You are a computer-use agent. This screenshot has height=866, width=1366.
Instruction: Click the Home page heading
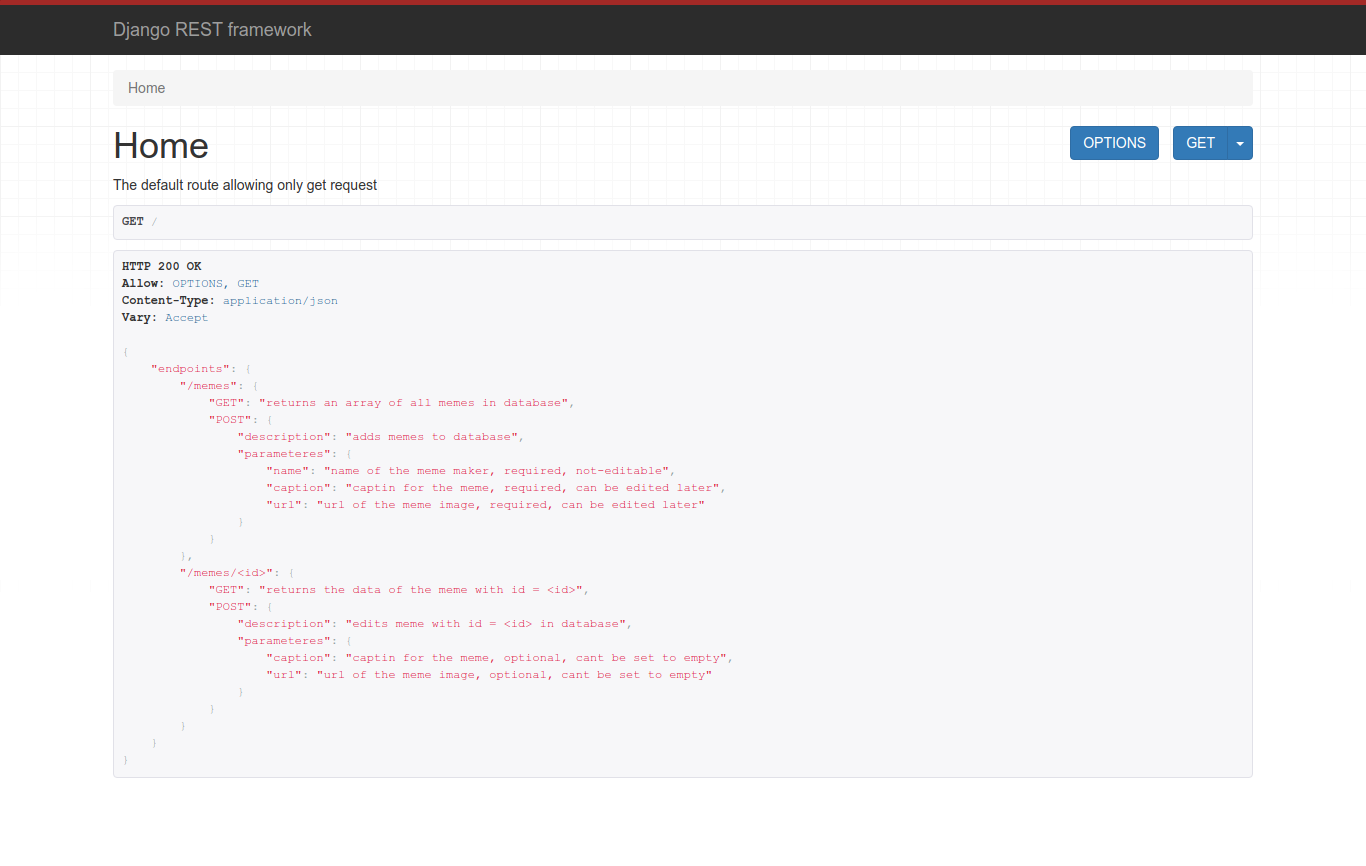pos(161,146)
